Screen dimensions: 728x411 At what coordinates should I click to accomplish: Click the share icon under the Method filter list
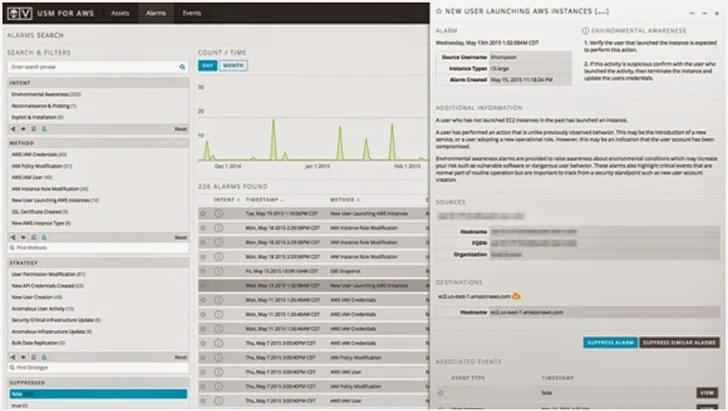click(x=13, y=237)
